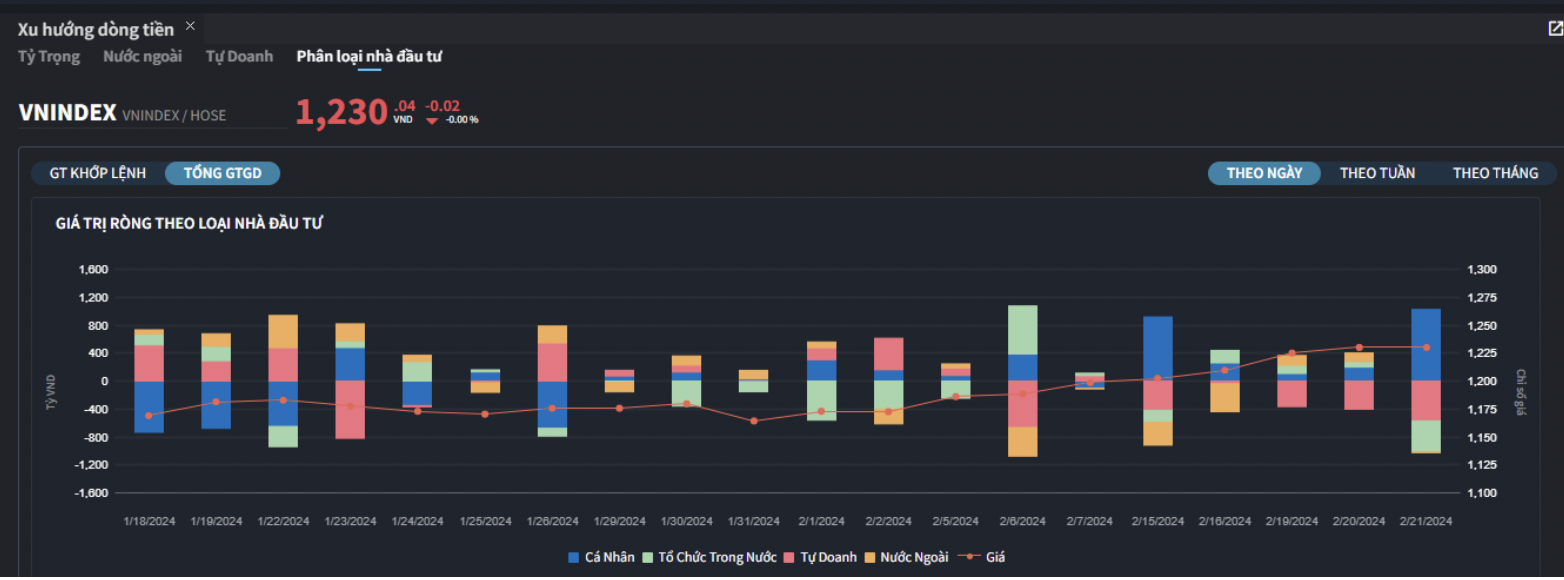Select the TỔNG GTGD toggle

(222, 173)
